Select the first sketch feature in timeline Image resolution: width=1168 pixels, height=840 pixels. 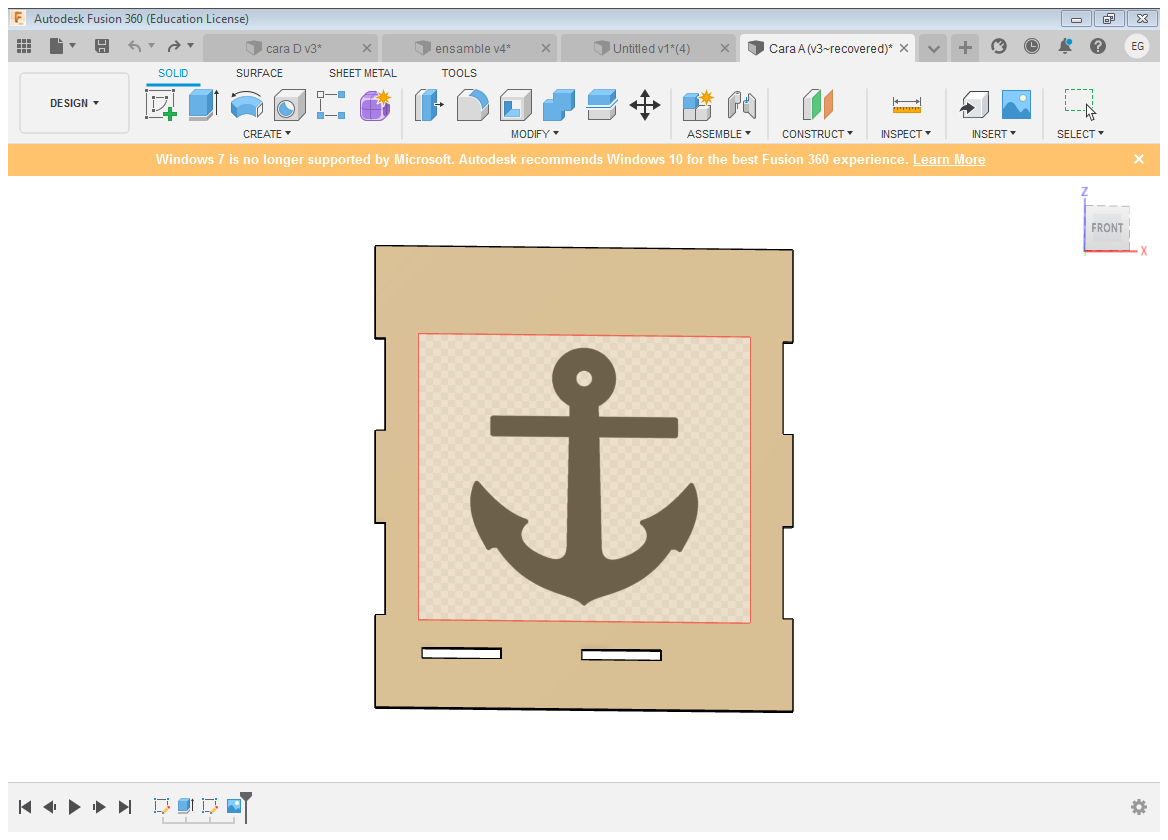162,806
